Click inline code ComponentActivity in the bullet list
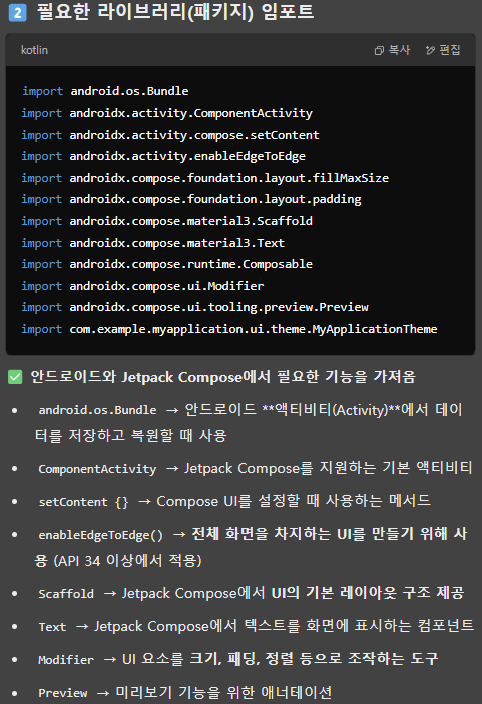This screenshot has width=482, height=704. 97,469
